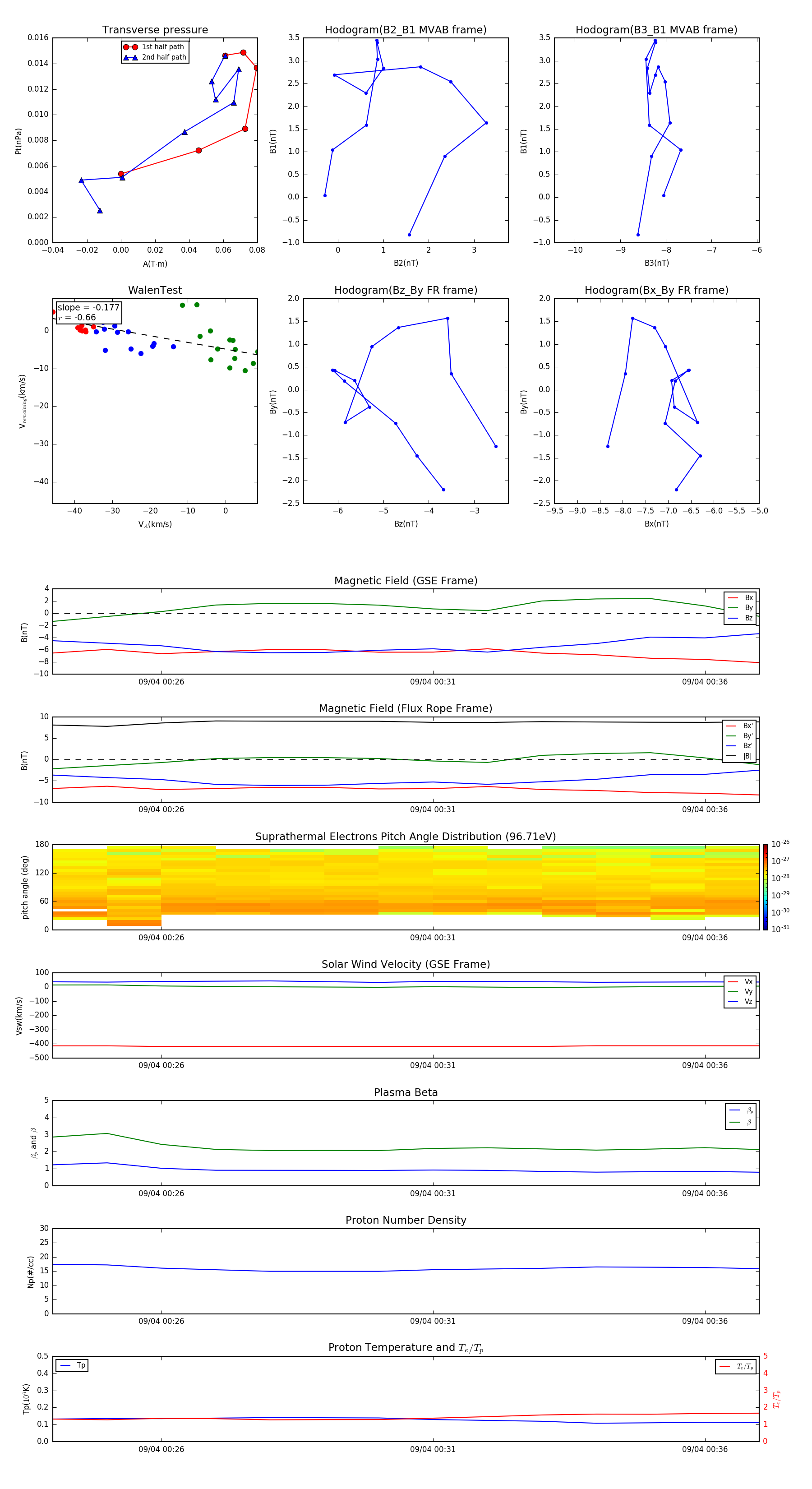Select the "1st half path" legend entry
812x1489 pixels.
(x=155, y=47)
